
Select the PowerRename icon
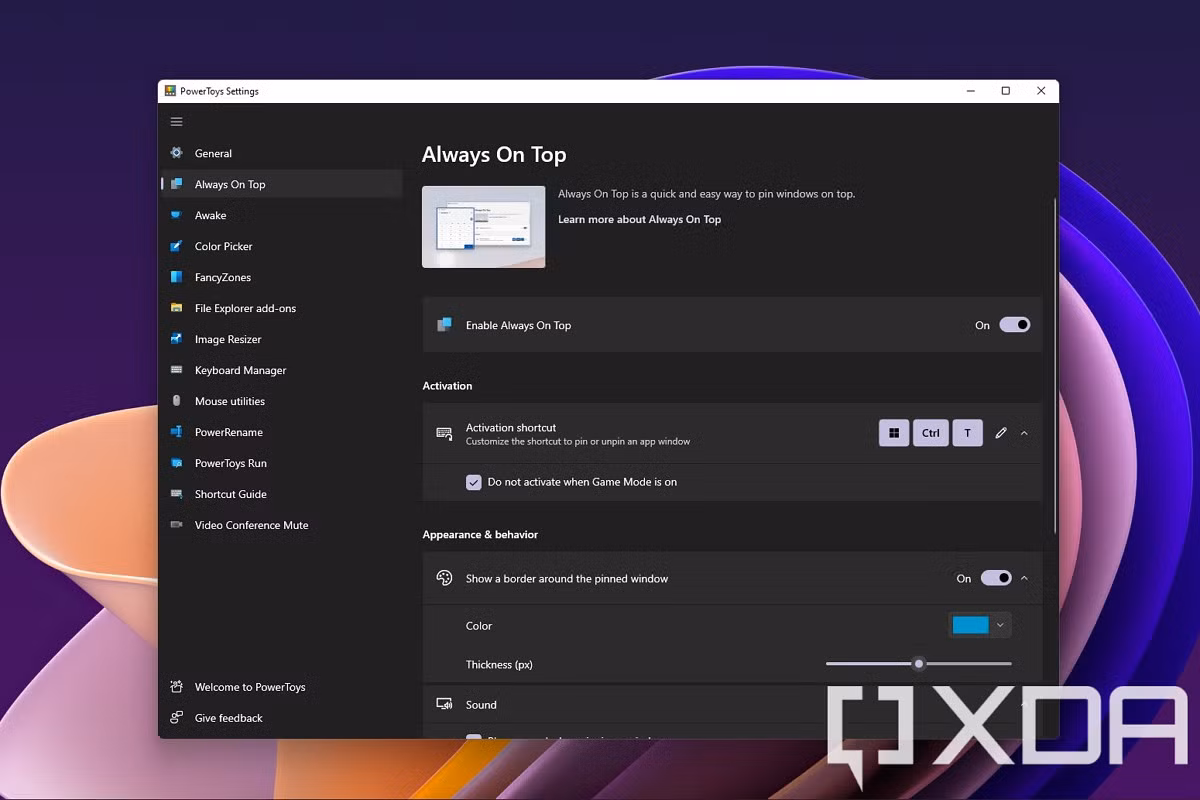[x=177, y=432]
